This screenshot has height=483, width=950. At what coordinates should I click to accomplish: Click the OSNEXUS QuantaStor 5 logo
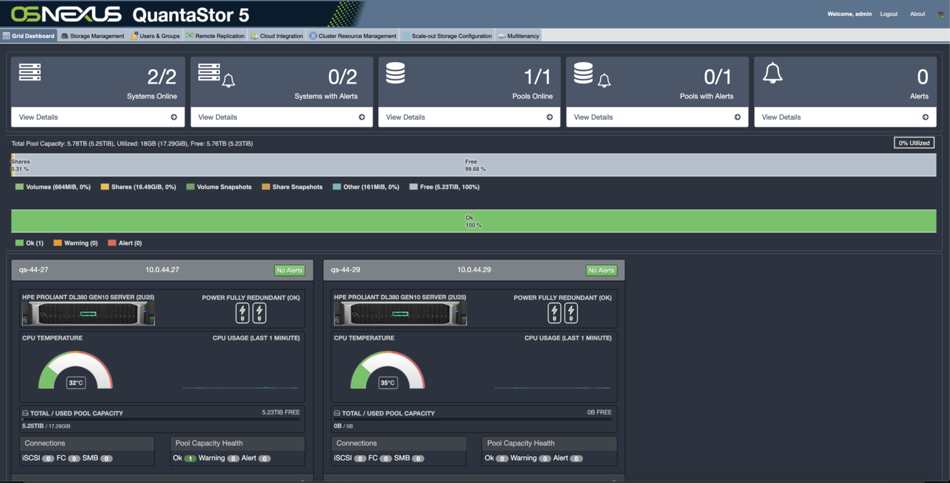[130, 14]
